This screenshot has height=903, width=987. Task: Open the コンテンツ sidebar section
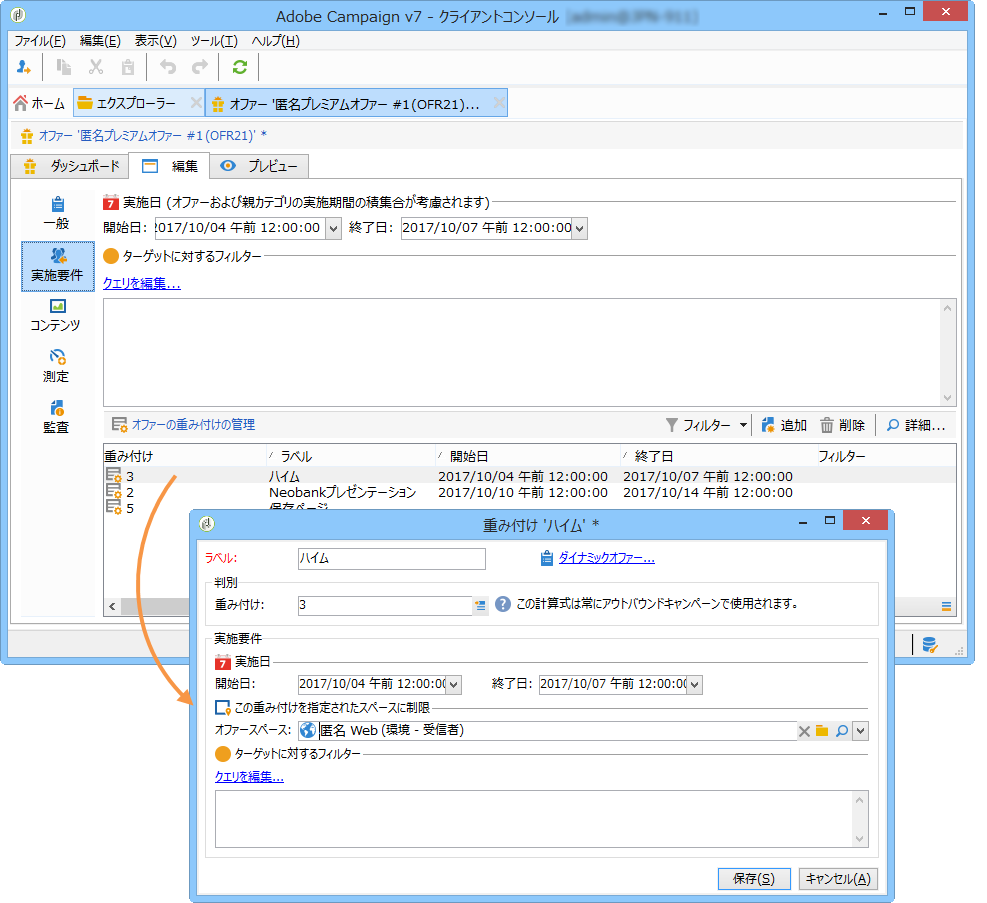pyautogui.click(x=56, y=316)
